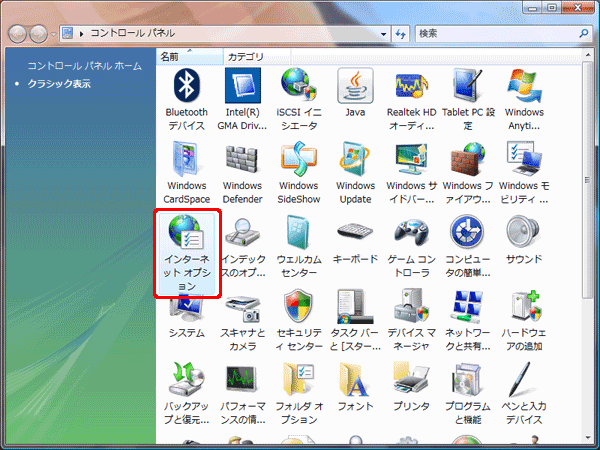Open インデックスのオプション icon
600x450 pixels.
click(x=243, y=246)
